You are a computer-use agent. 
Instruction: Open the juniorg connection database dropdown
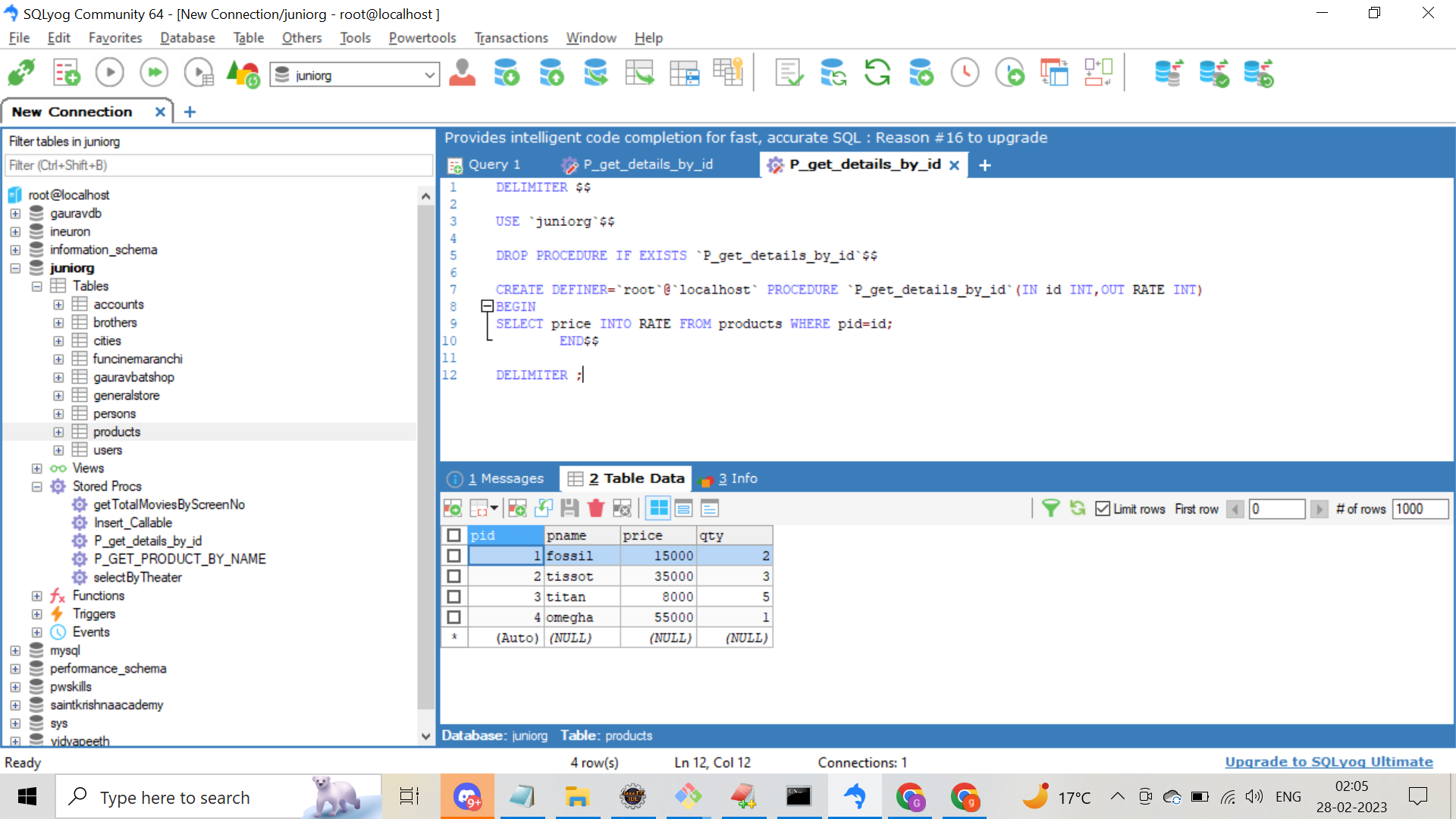coord(429,74)
